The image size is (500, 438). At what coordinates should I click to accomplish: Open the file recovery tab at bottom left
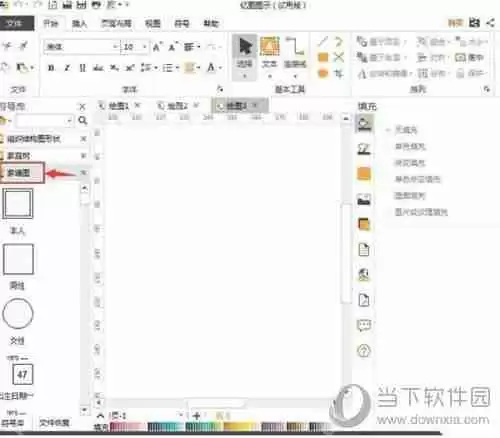point(54,423)
